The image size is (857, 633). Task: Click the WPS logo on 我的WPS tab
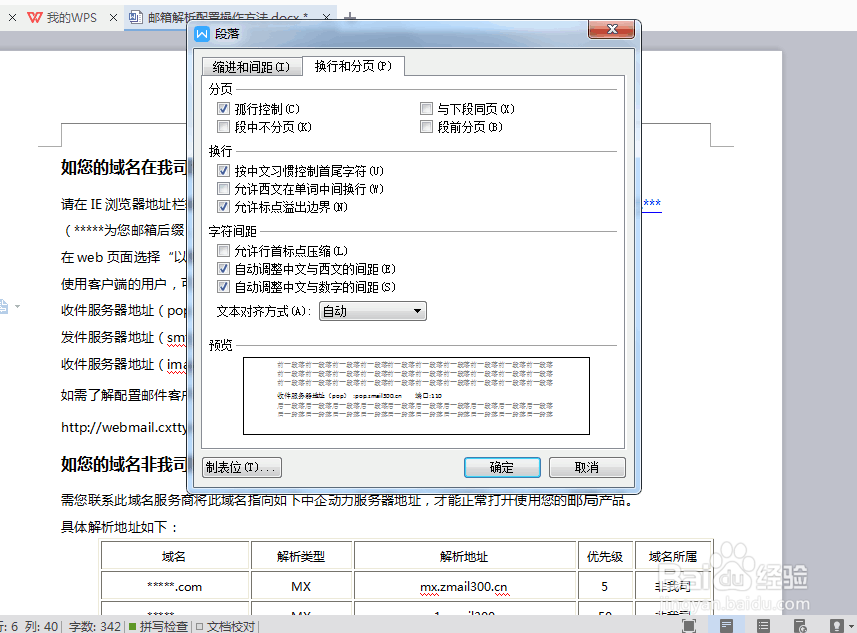pos(33,17)
